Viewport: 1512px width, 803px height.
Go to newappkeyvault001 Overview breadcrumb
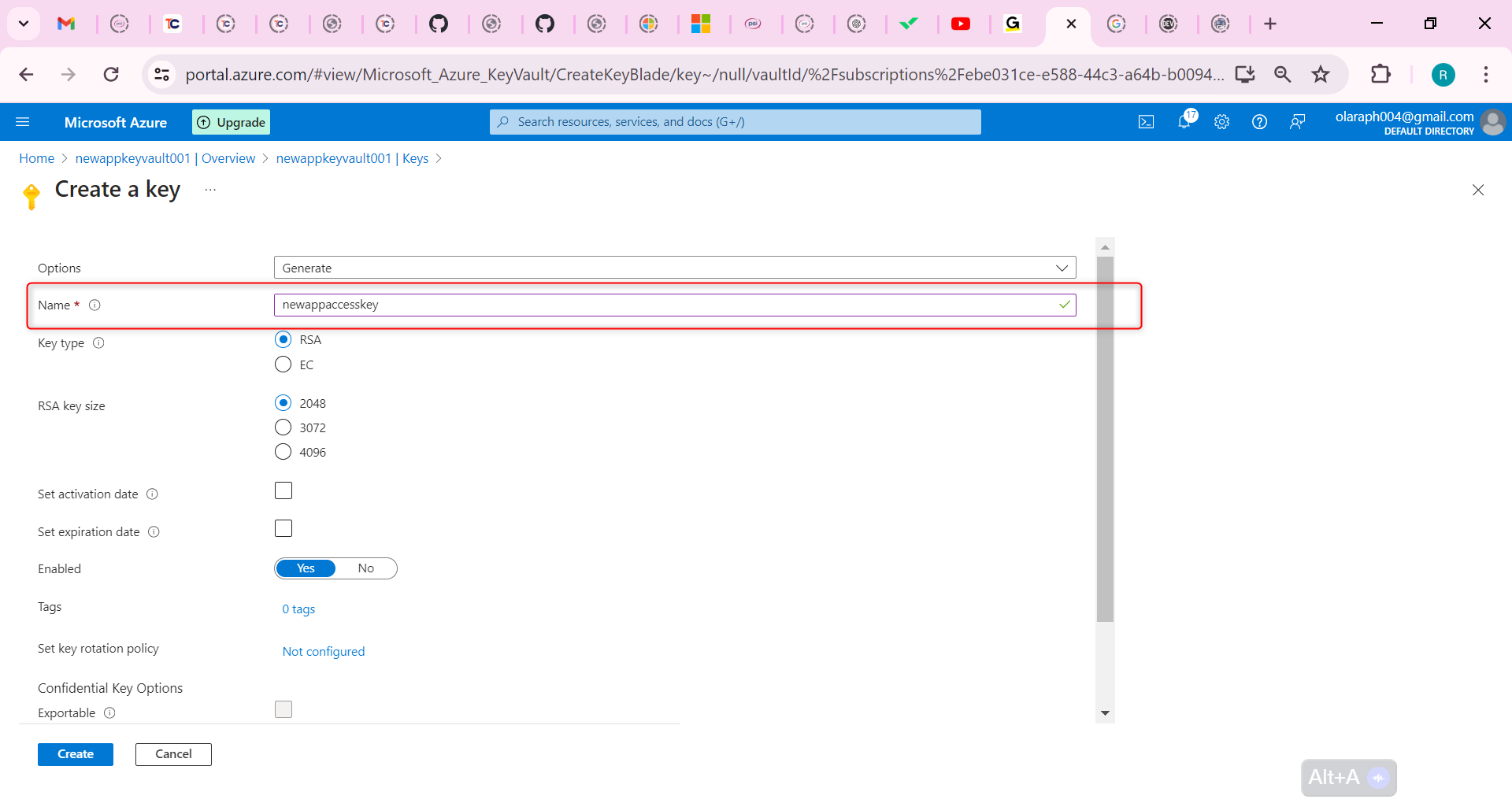[x=165, y=158]
